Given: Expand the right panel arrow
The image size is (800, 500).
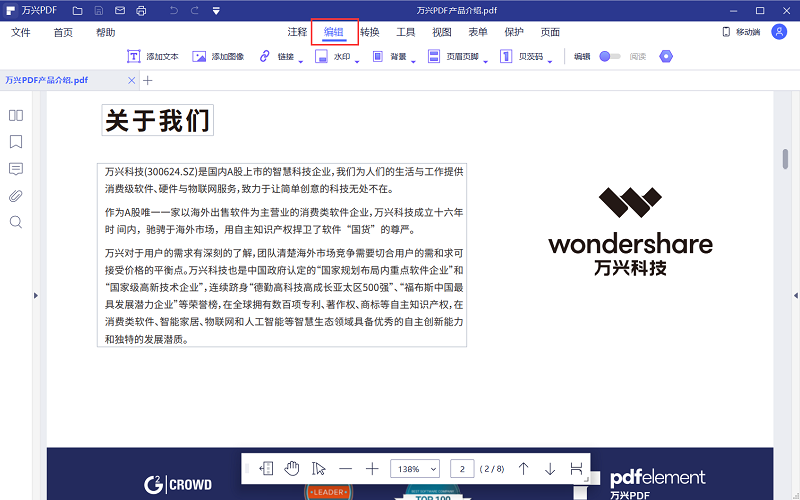Looking at the screenshot, I should [796, 295].
